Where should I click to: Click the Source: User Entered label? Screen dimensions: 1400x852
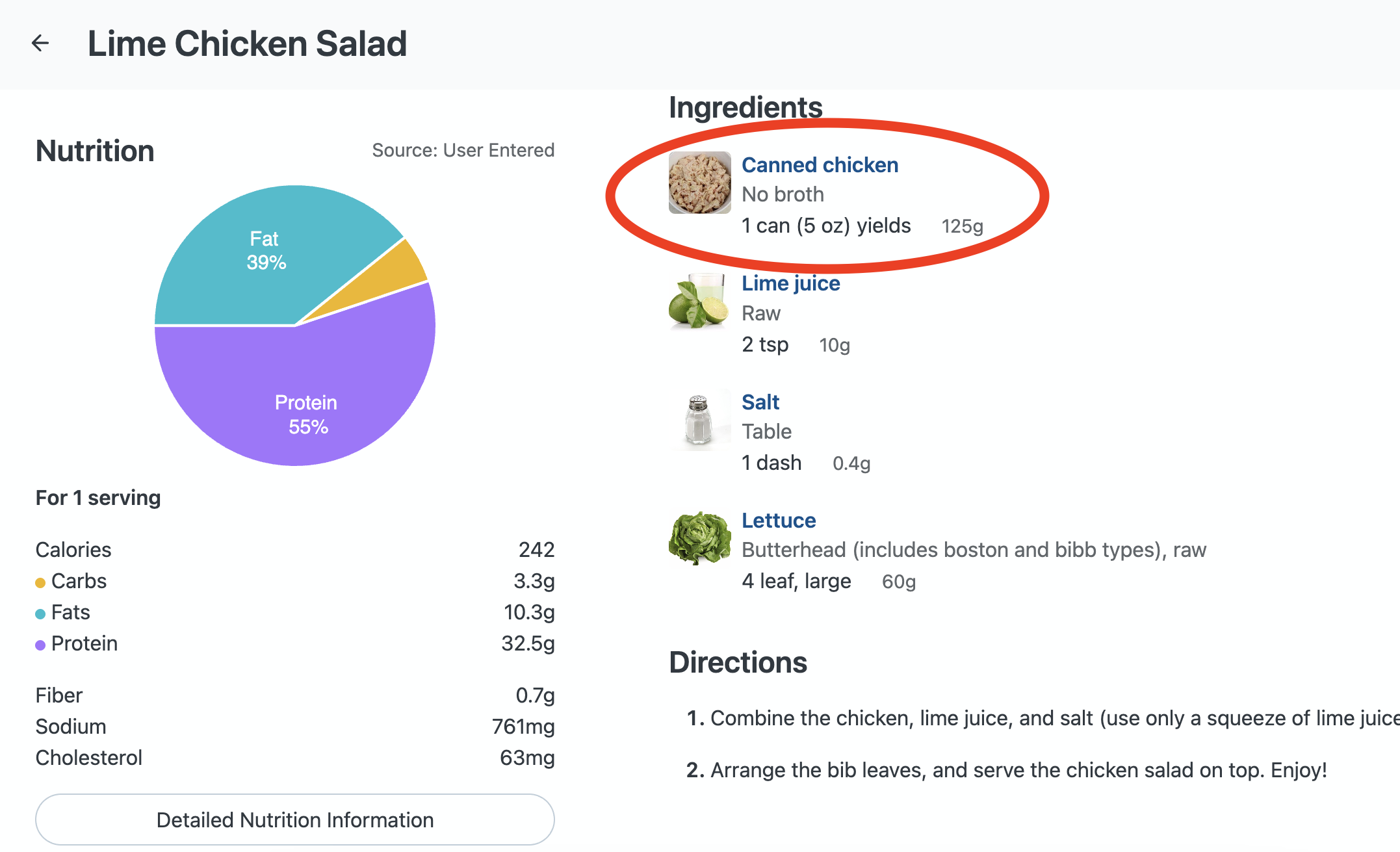click(x=463, y=150)
